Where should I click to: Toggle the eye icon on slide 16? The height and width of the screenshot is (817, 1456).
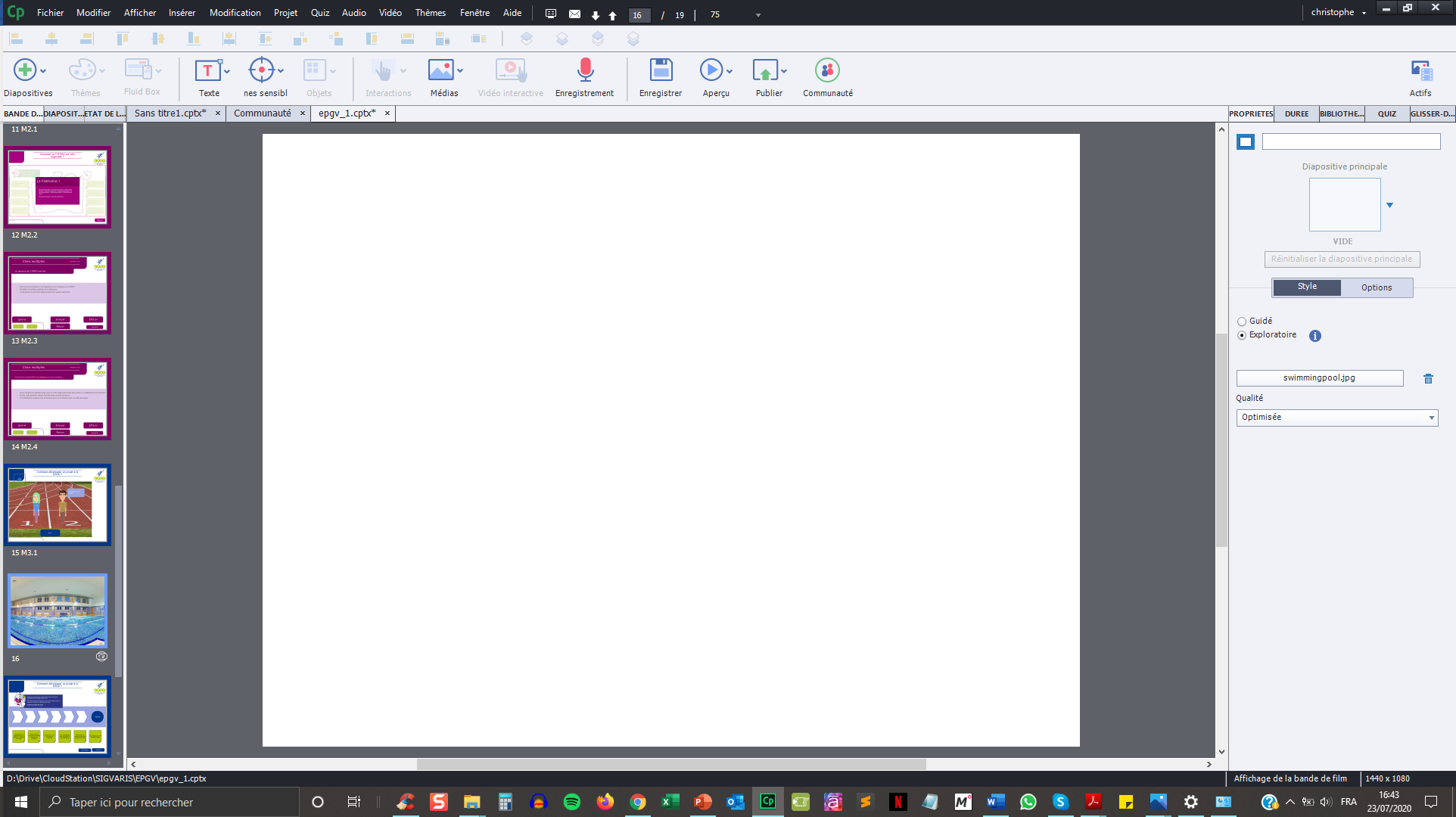101,657
